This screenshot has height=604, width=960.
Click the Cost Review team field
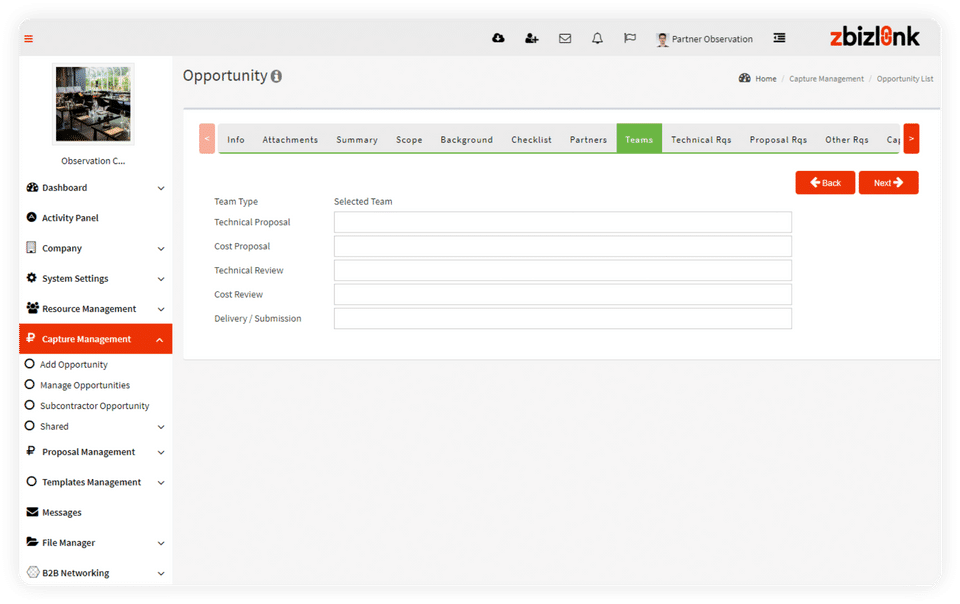pos(563,294)
